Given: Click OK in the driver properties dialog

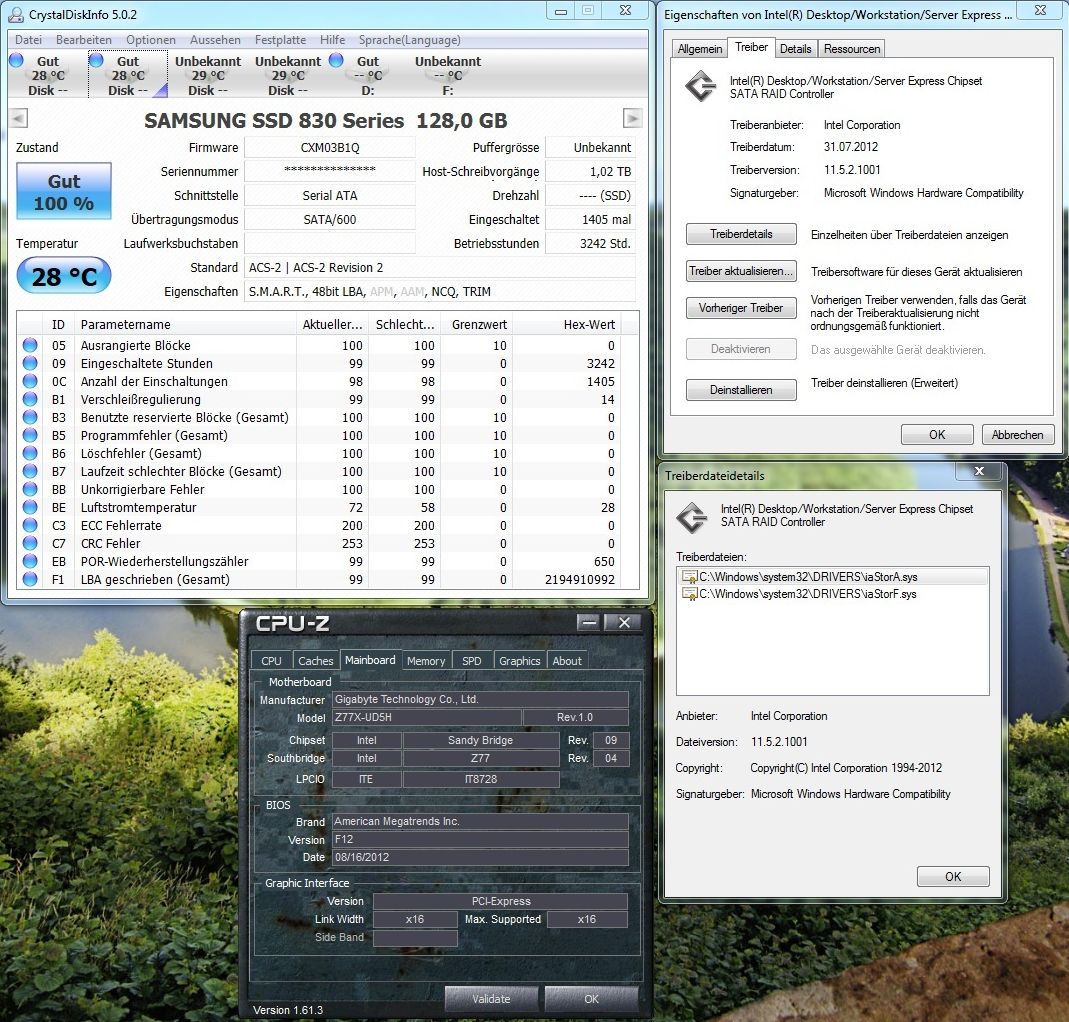Looking at the screenshot, I should 937,434.
